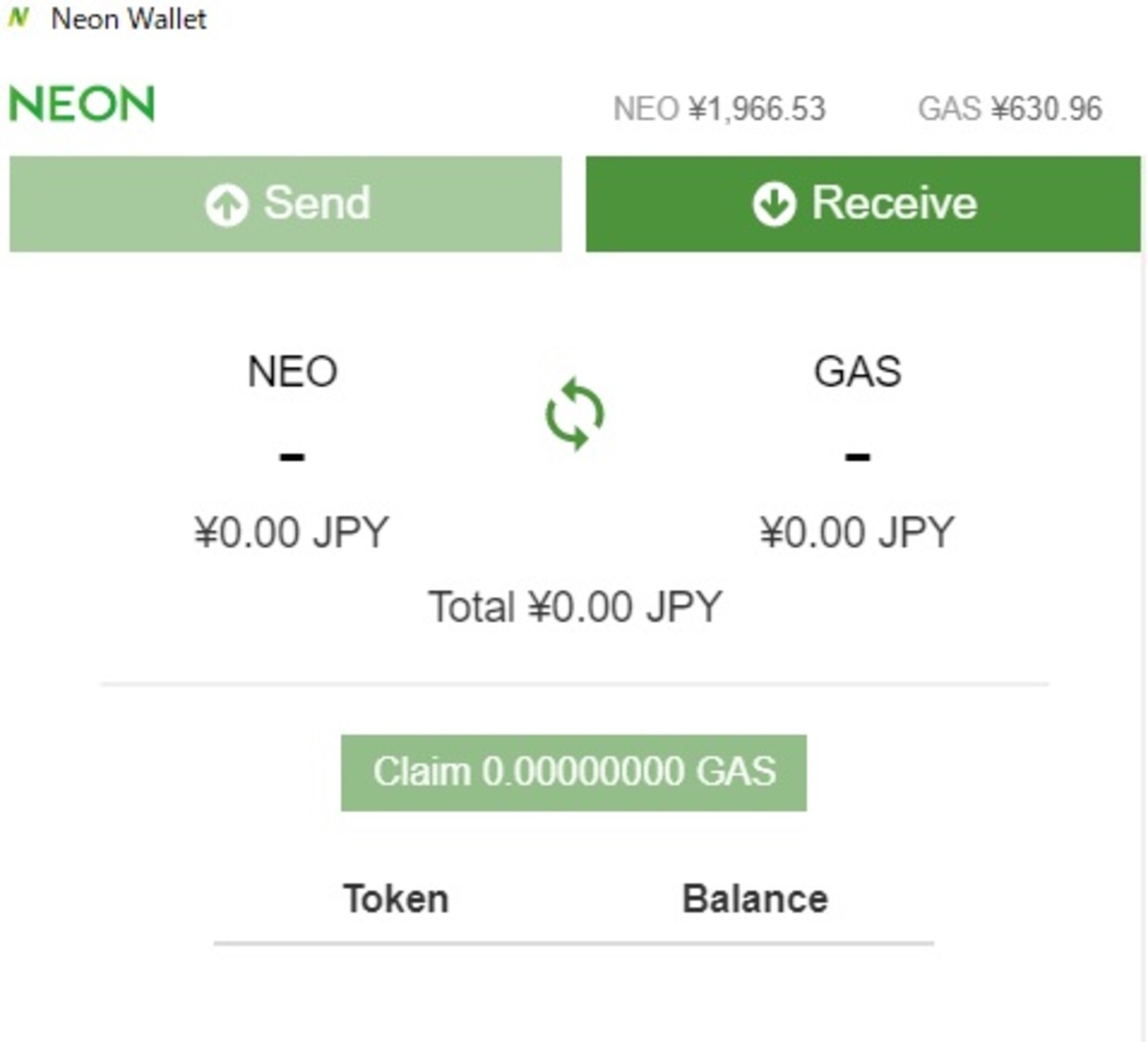
Task: Click the small N logo beside Neon Wallet text
Action: point(18,18)
